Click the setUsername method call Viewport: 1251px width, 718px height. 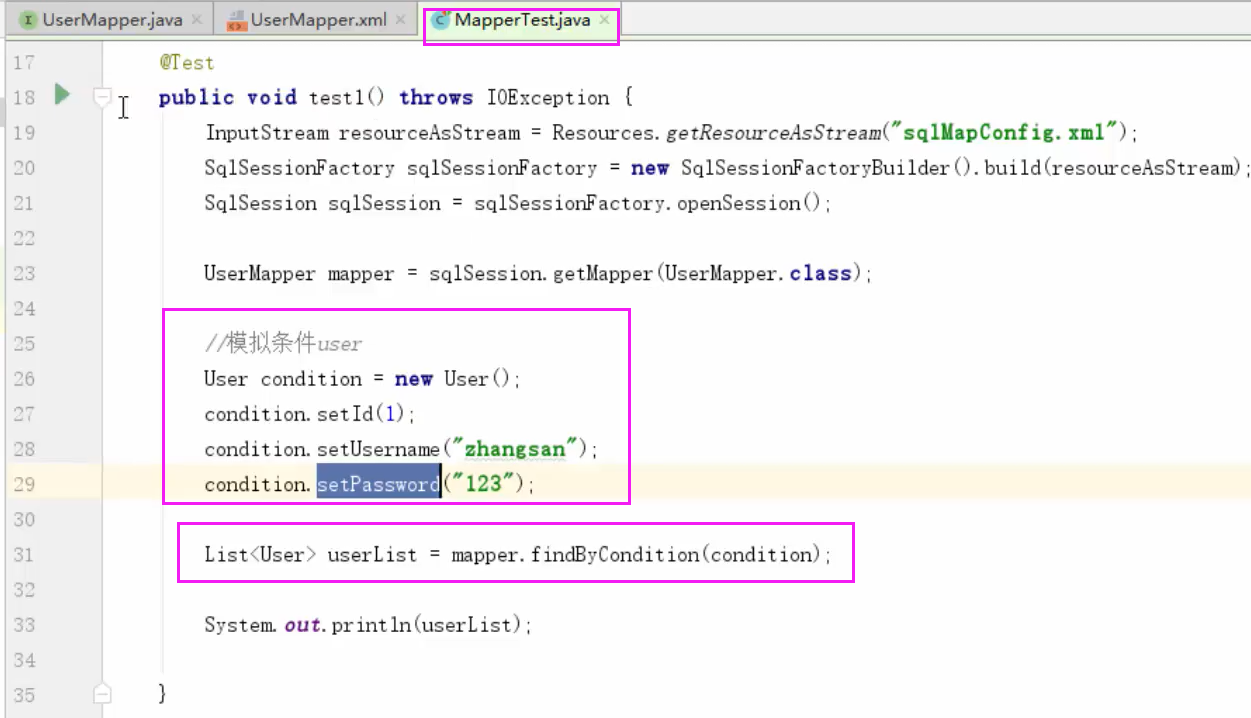(x=378, y=449)
